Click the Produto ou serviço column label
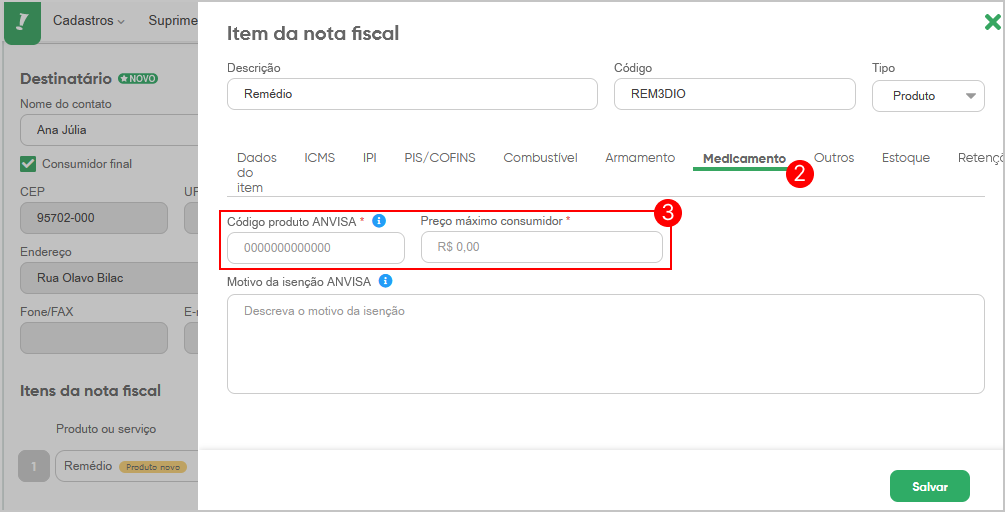1005x512 pixels. coord(106,429)
